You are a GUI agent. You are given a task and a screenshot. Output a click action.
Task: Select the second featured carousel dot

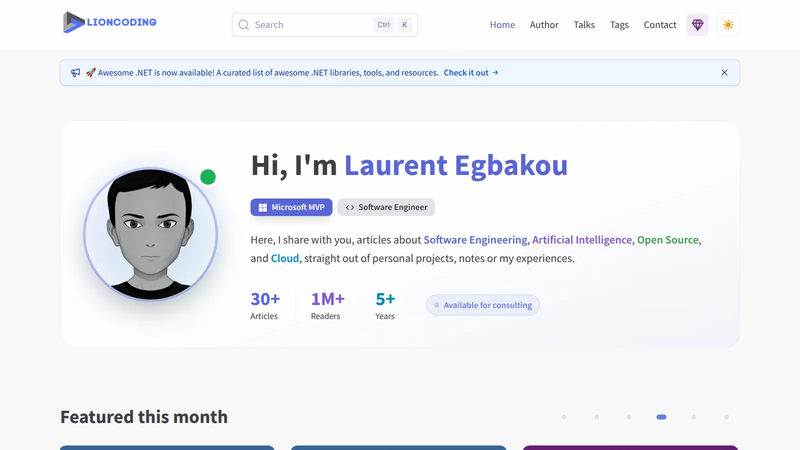[596, 417]
